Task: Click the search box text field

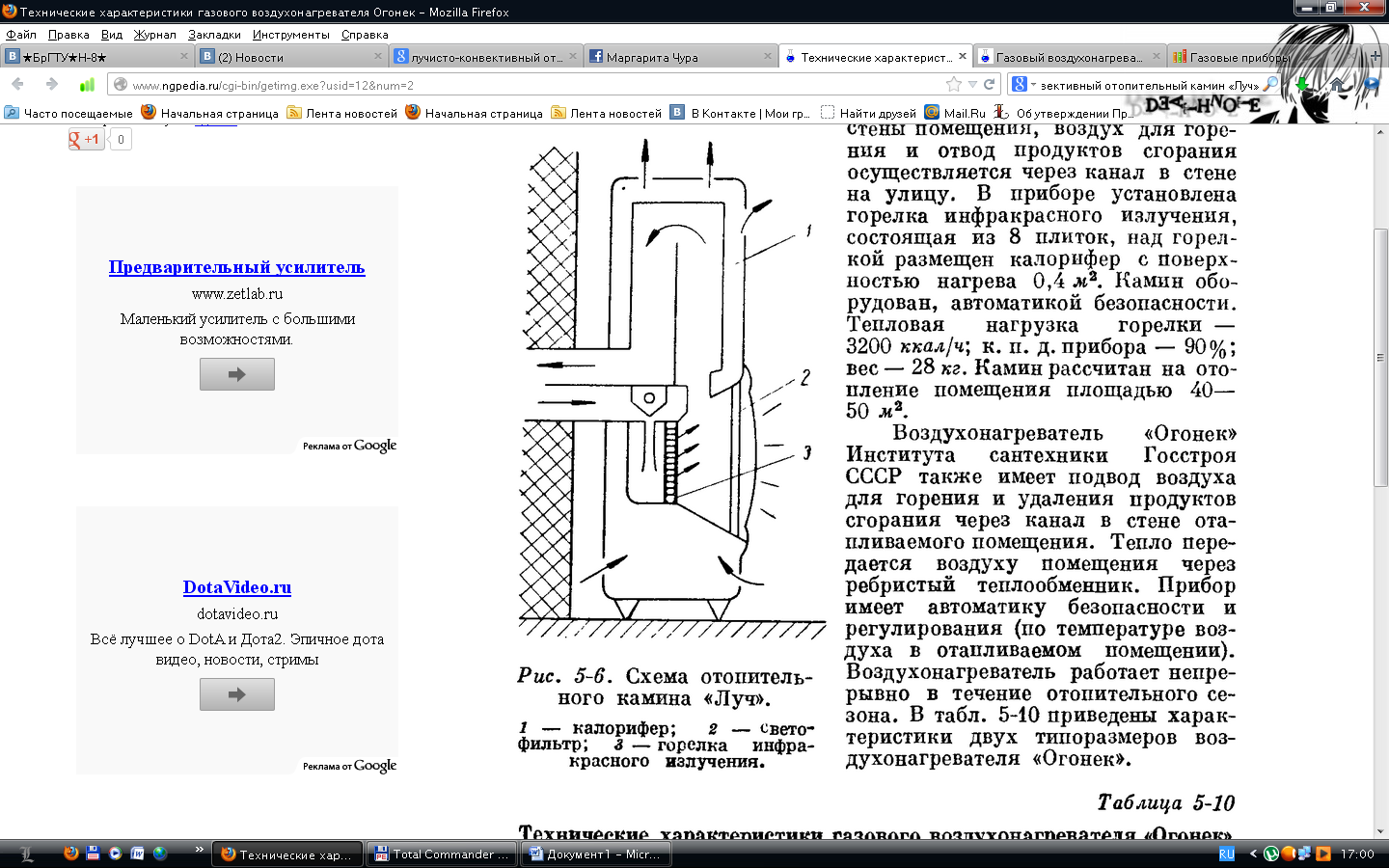Action: [1148, 85]
